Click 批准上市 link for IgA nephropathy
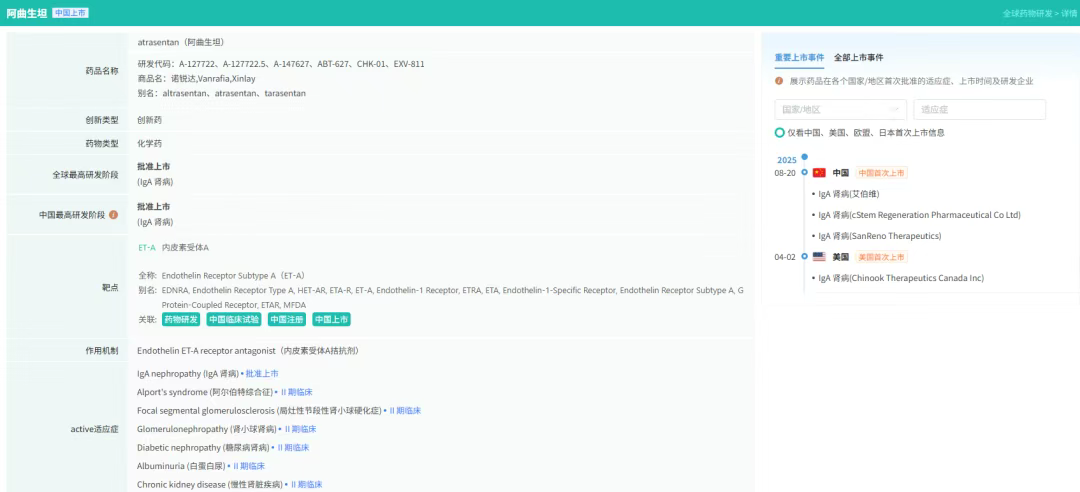Screen dimensions: 1080x492 coord(262,373)
